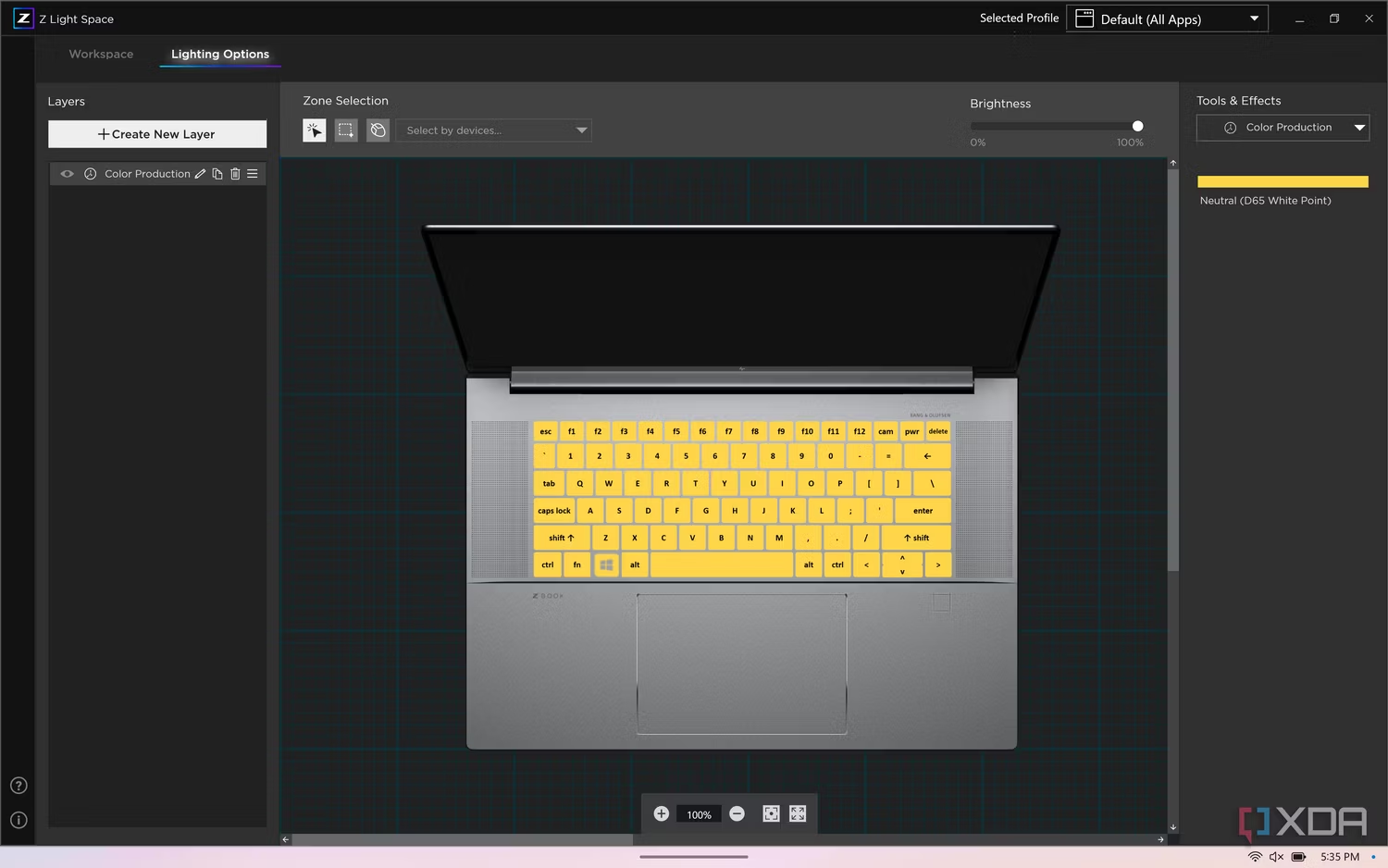
Task: Open the Select by devices dropdown
Action: click(x=493, y=130)
